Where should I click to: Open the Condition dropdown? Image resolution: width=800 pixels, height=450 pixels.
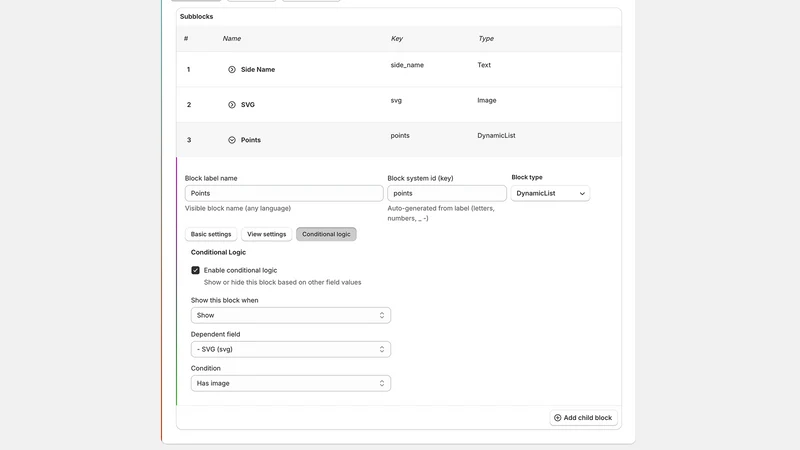coord(291,384)
